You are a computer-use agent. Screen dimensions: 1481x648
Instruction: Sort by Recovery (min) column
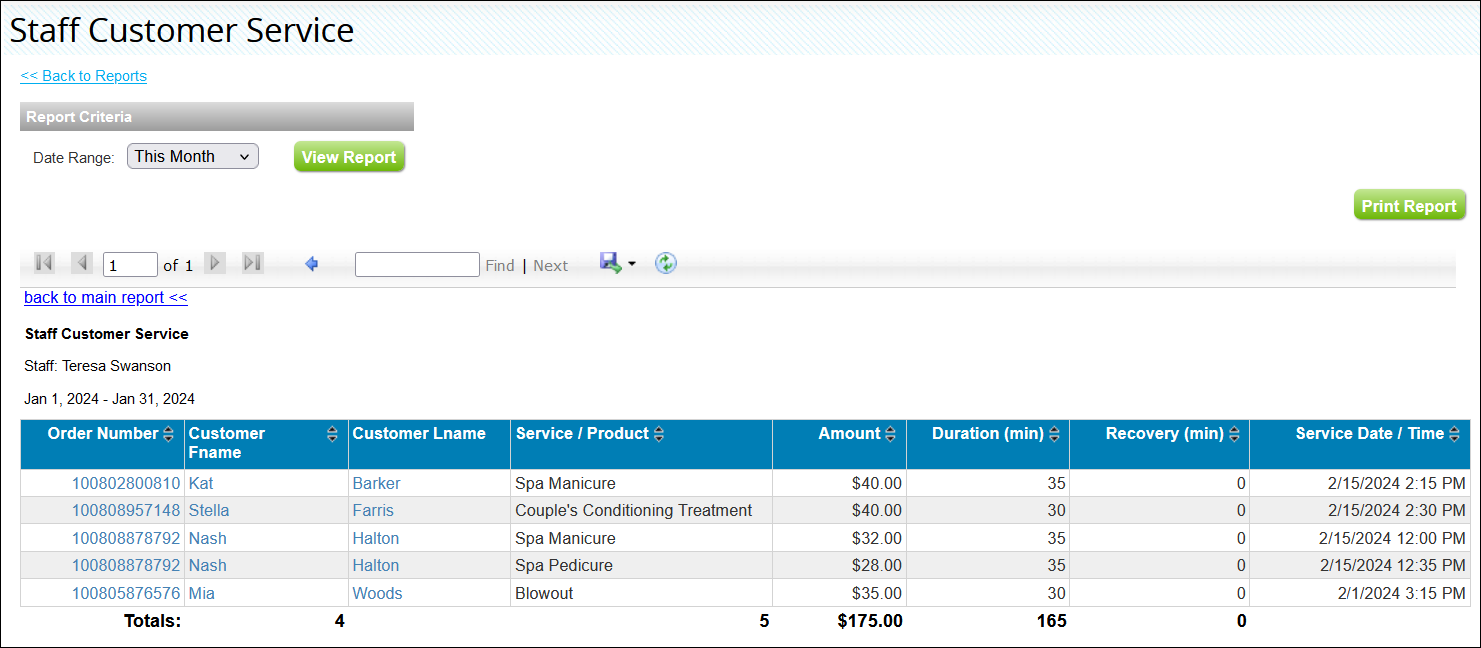click(1234, 434)
